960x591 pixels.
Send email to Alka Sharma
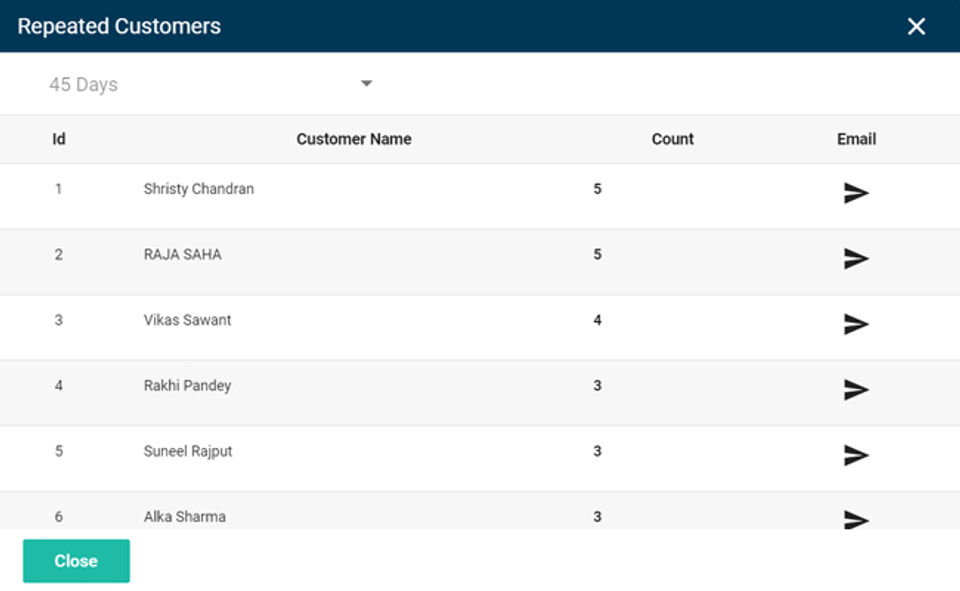pyautogui.click(x=855, y=519)
